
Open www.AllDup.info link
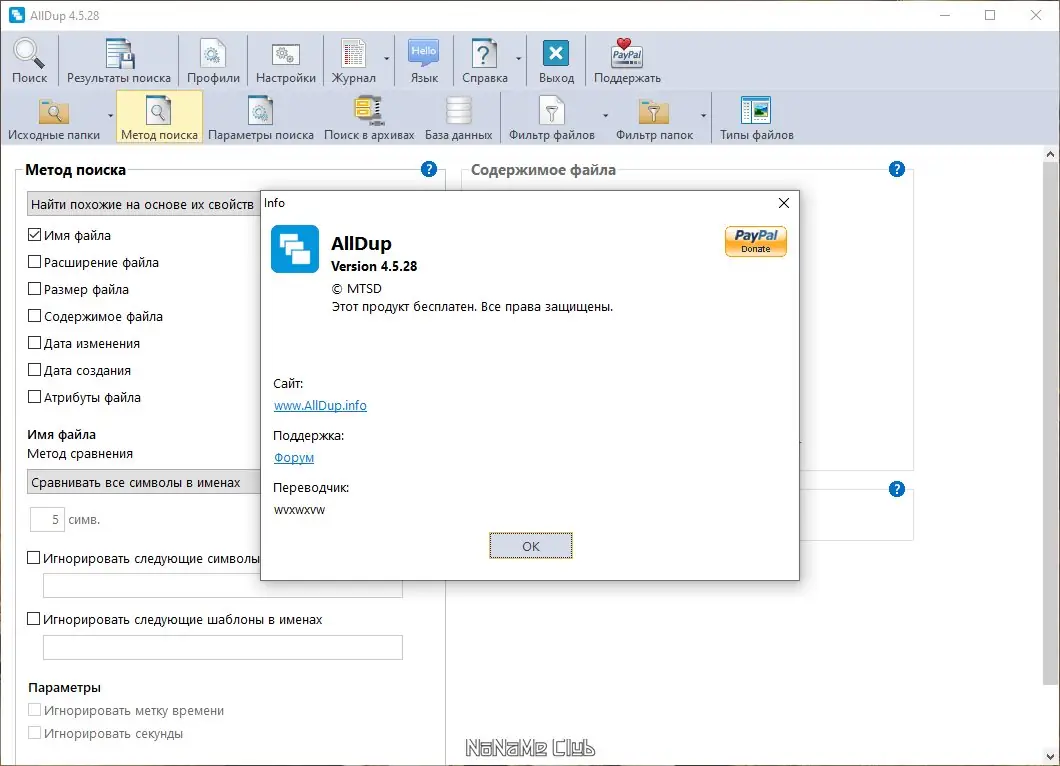click(x=320, y=406)
